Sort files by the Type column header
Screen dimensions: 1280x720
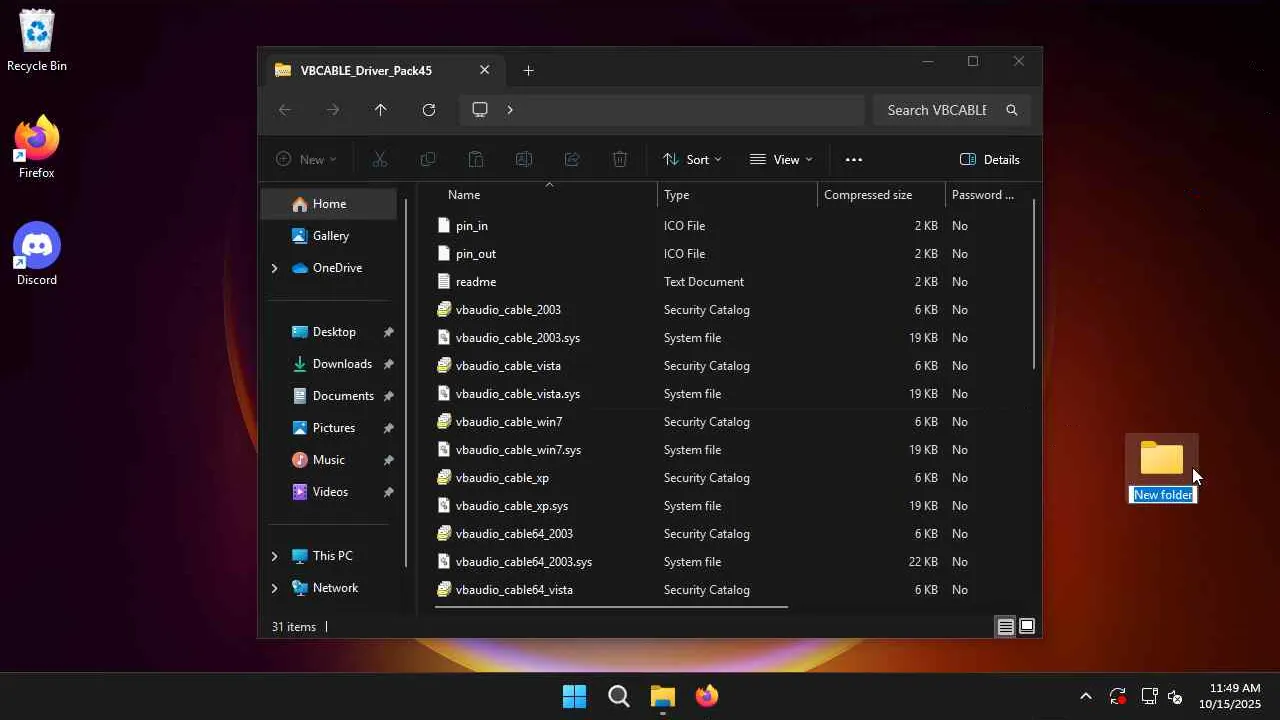(x=737, y=195)
